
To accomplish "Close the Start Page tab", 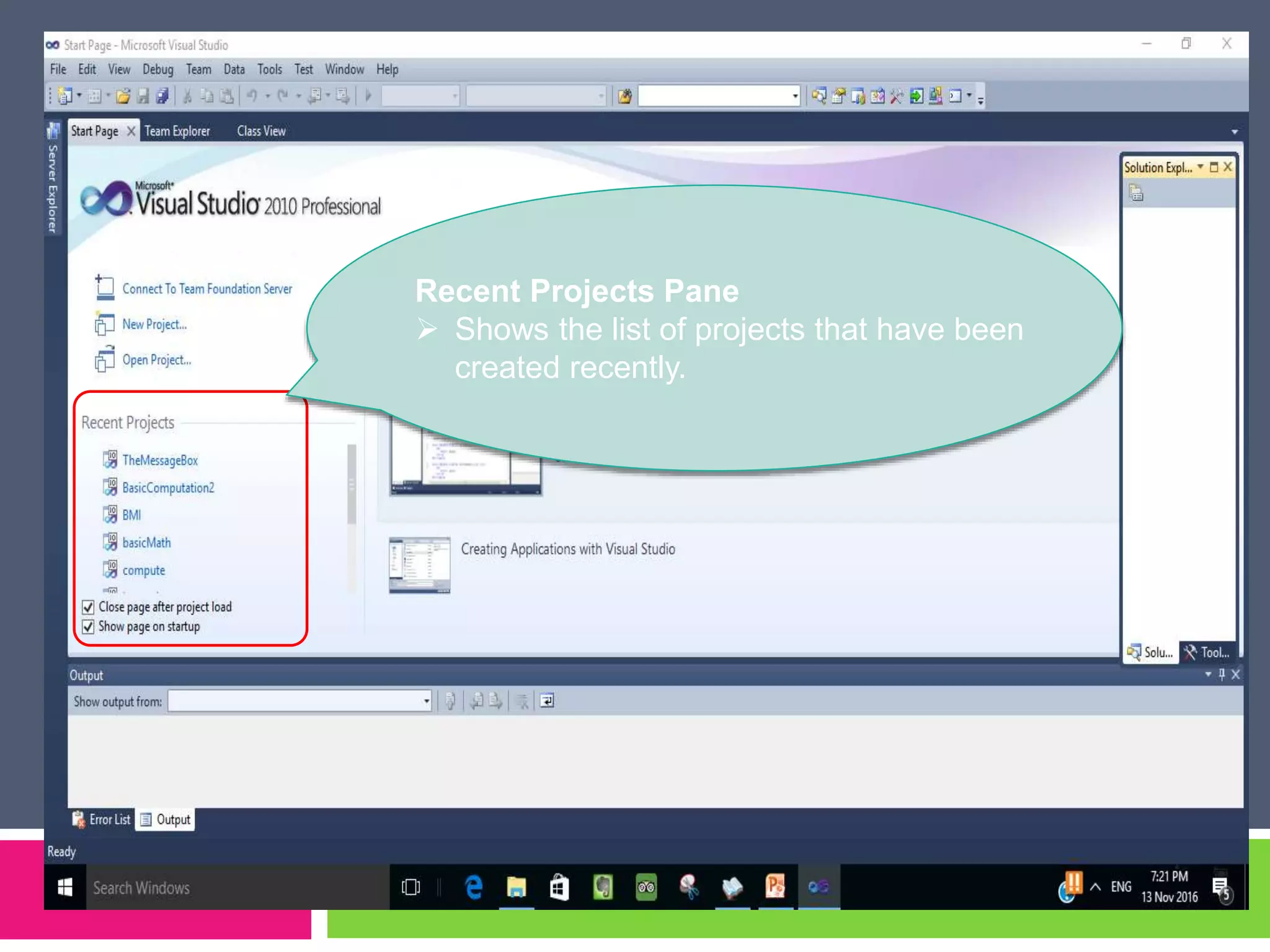I will click(131, 131).
